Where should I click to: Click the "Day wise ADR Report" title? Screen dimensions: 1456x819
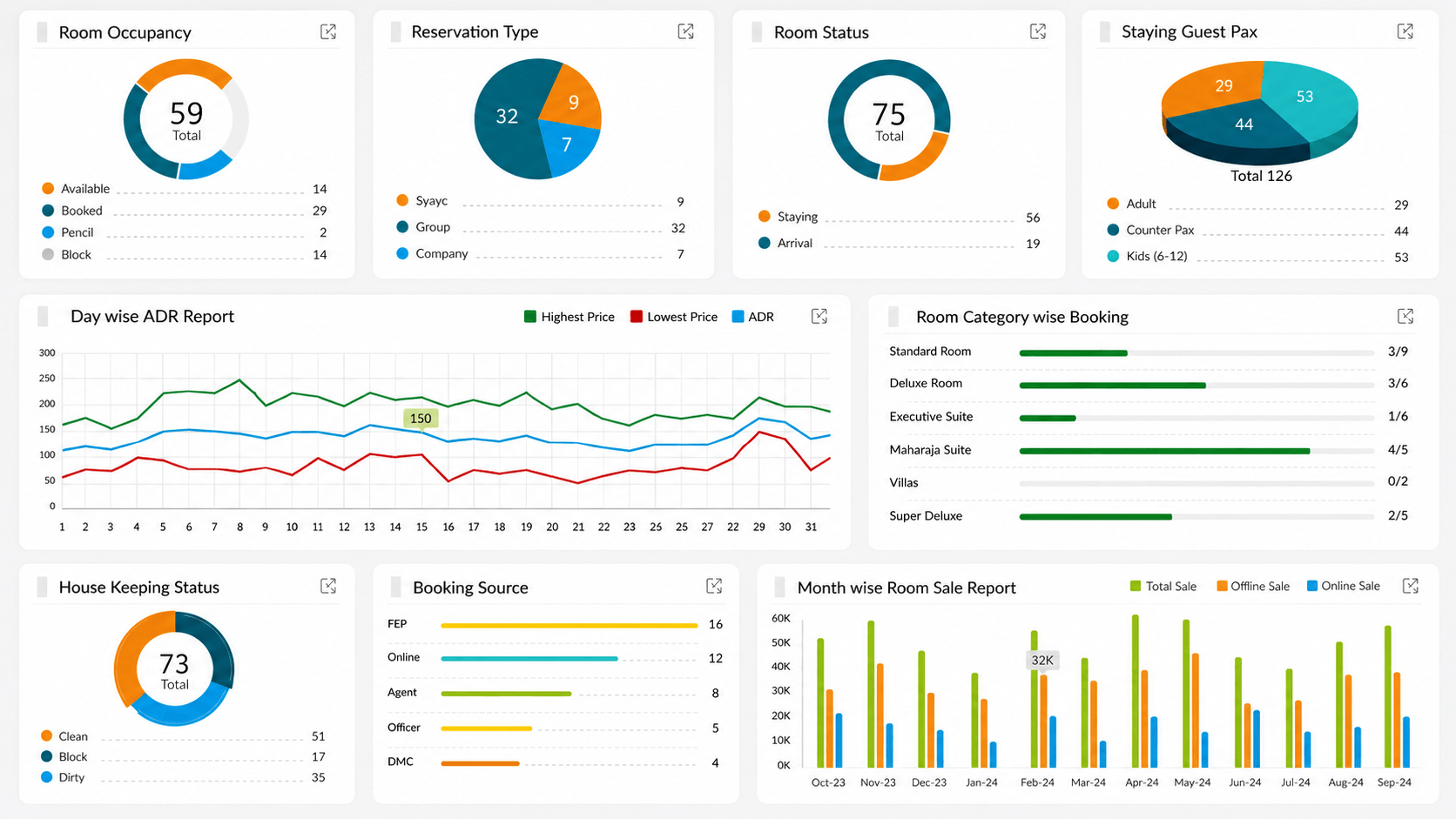click(x=152, y=316)
